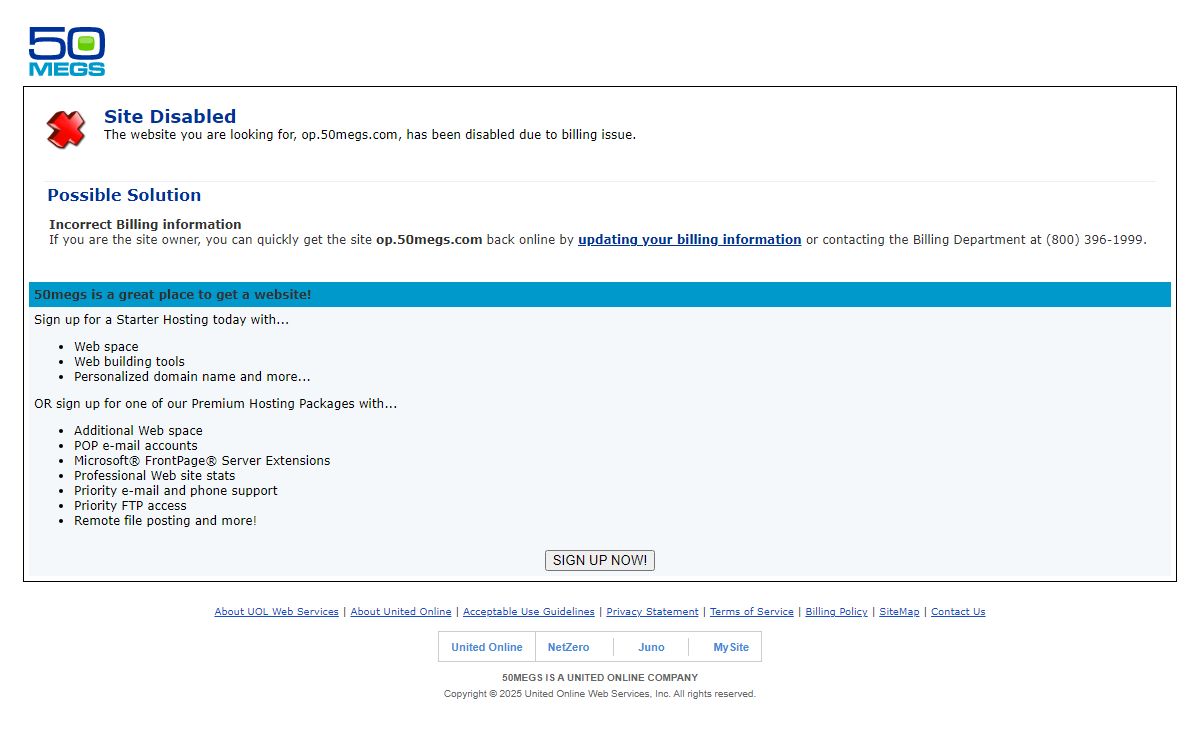Click the Possible Solution heading
The width and height of the screenshot is (1200, 740).
point(124,195)
